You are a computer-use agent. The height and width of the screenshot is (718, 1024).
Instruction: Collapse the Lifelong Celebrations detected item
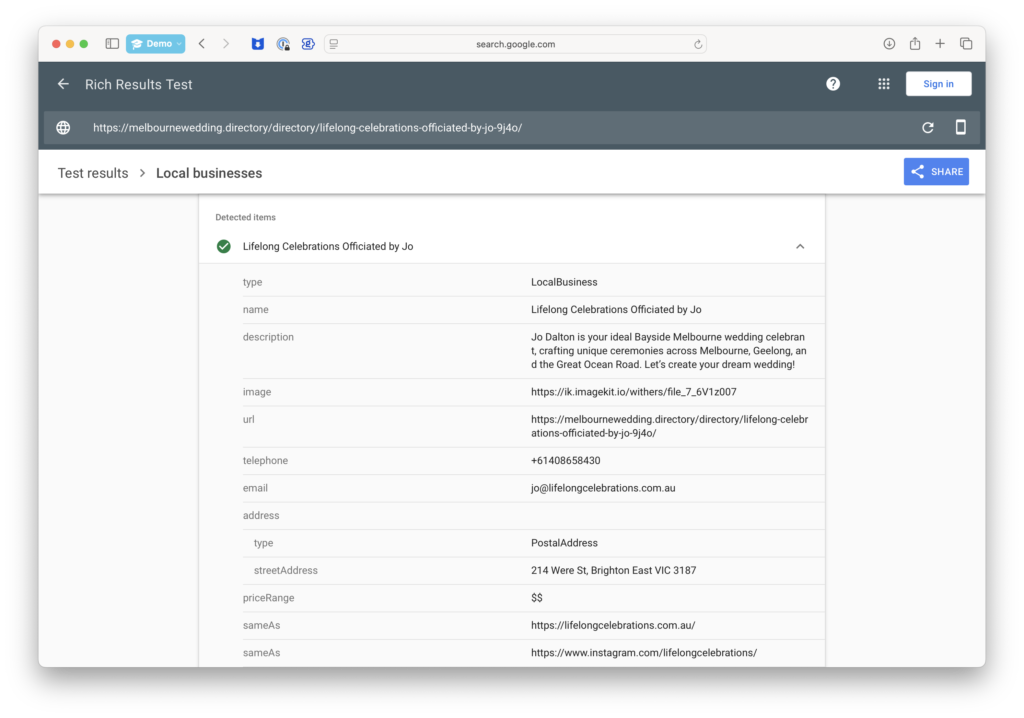coord(800,247)
